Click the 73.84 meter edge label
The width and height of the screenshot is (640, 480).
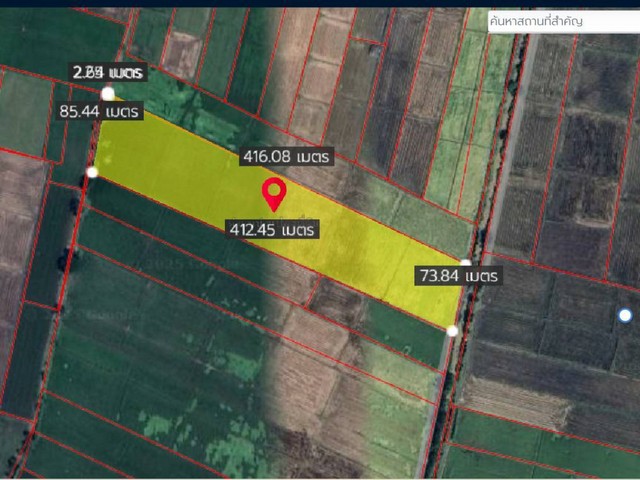coord(459,275)
